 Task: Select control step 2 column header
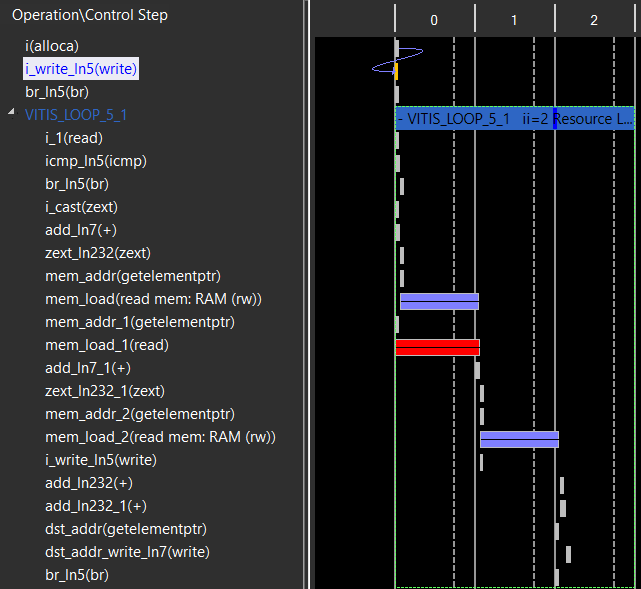coord(594,20)
